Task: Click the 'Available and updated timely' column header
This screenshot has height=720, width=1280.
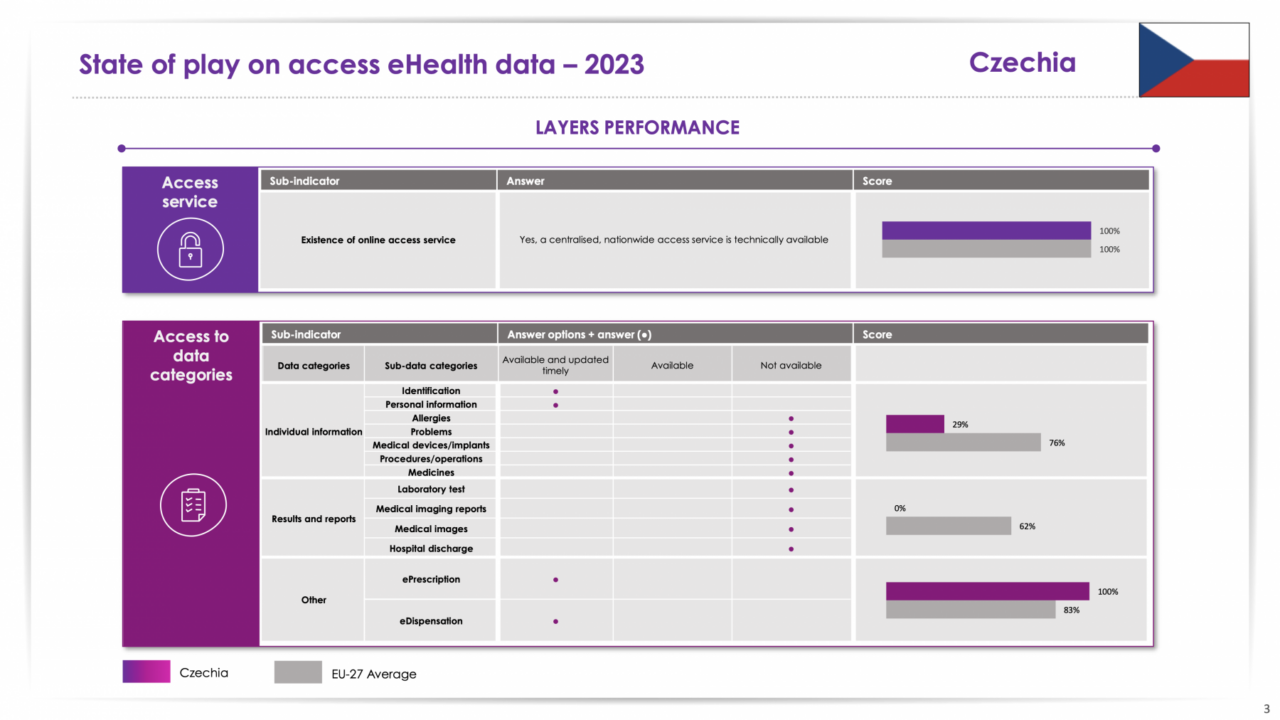Action: tap(555, 365)
